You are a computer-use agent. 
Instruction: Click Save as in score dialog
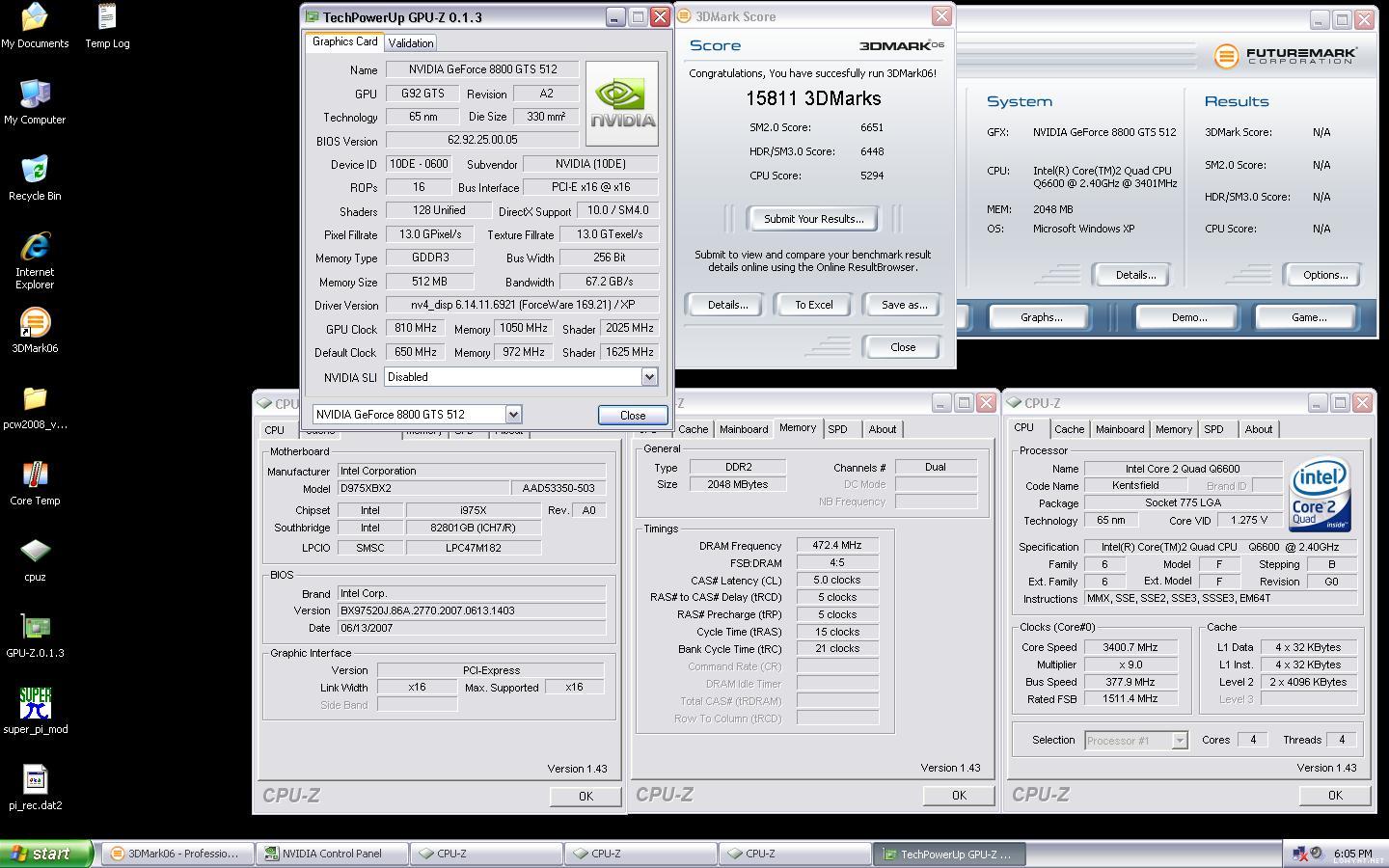[x=904, y=305]
